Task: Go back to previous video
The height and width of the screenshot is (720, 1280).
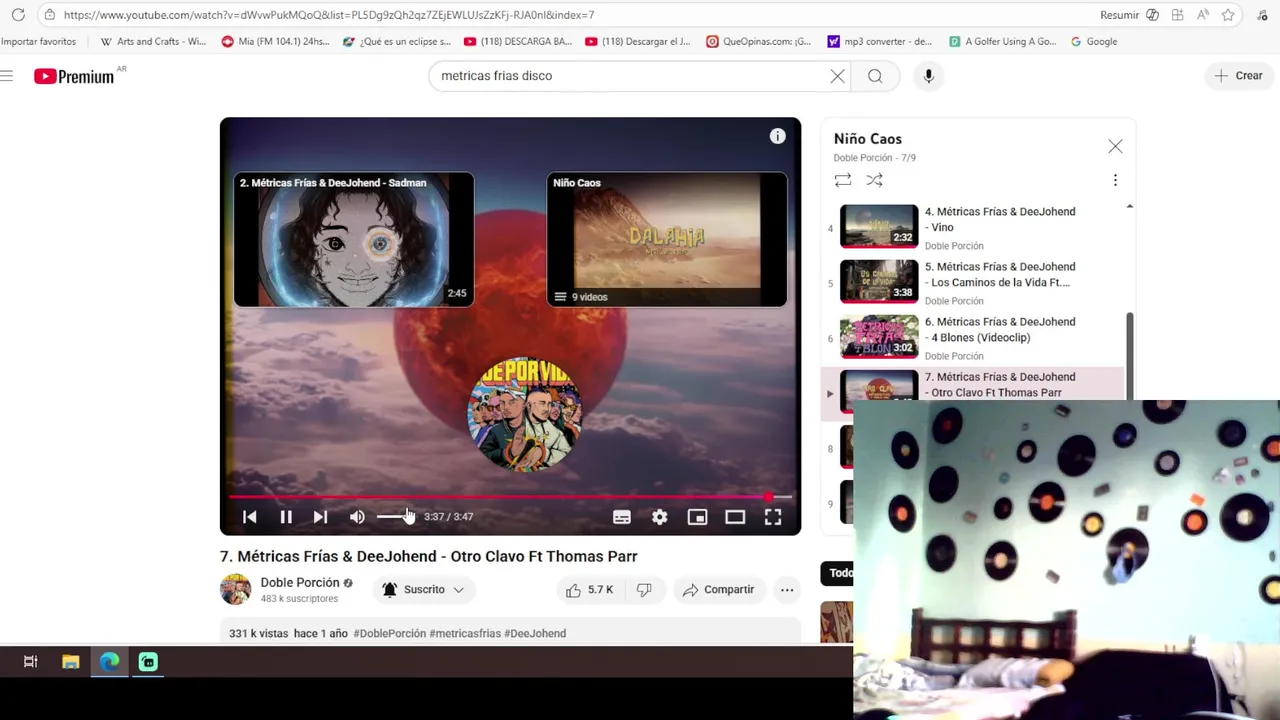Action: pos(250,517)
